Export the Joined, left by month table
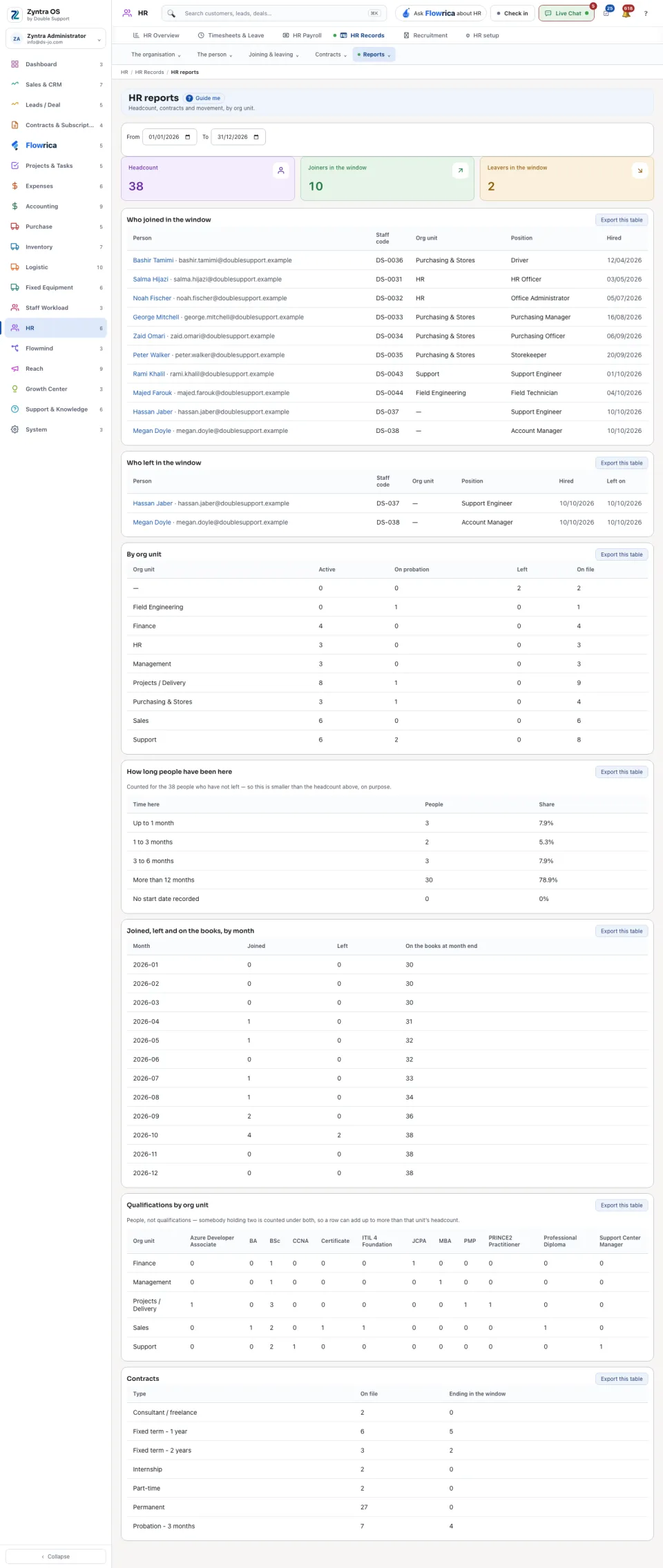Viewport: 663px width, 1568px height. point(622,931)
